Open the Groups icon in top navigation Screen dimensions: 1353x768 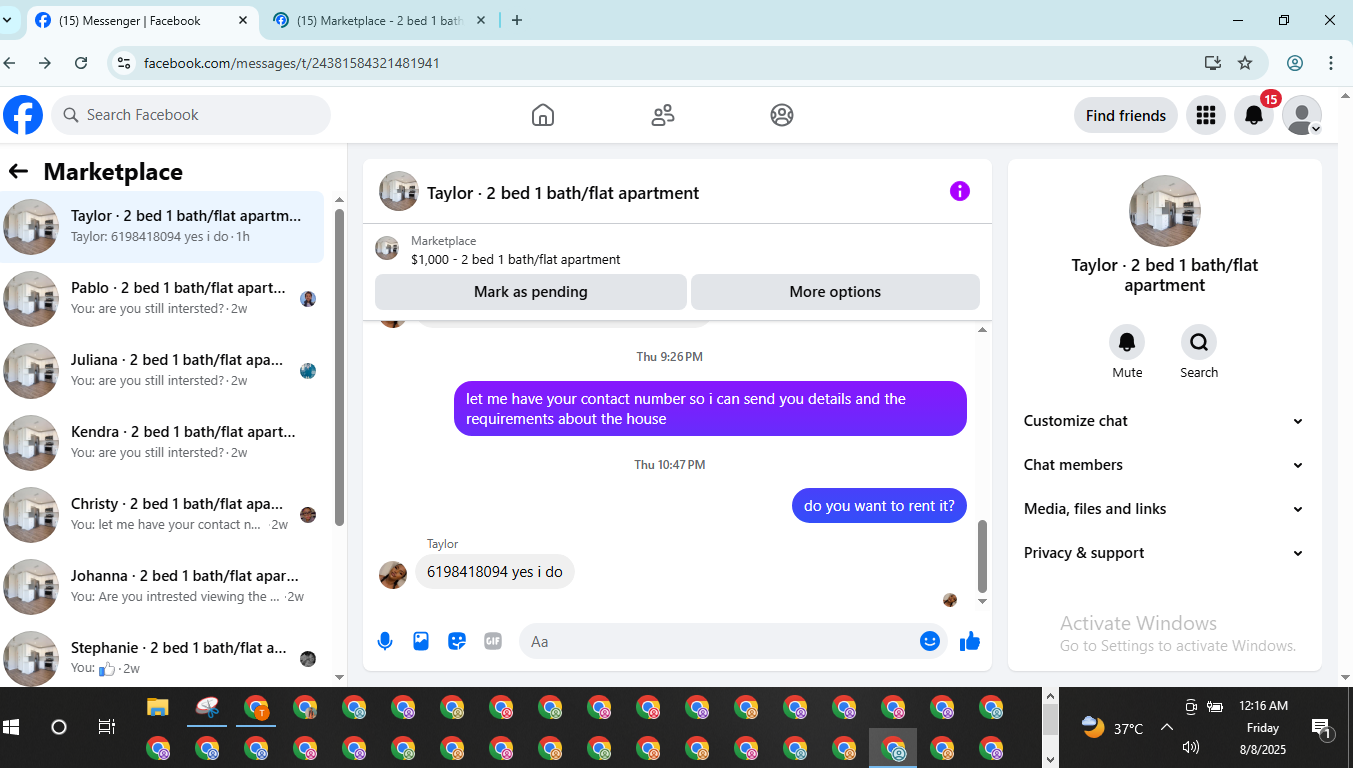(x=782, y=115)
